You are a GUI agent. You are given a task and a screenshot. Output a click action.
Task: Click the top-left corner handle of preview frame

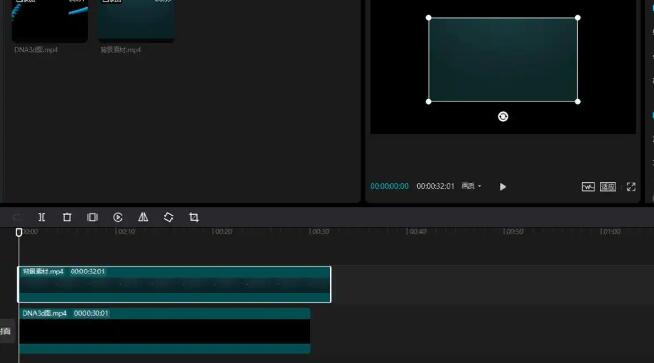click(428, 18)
